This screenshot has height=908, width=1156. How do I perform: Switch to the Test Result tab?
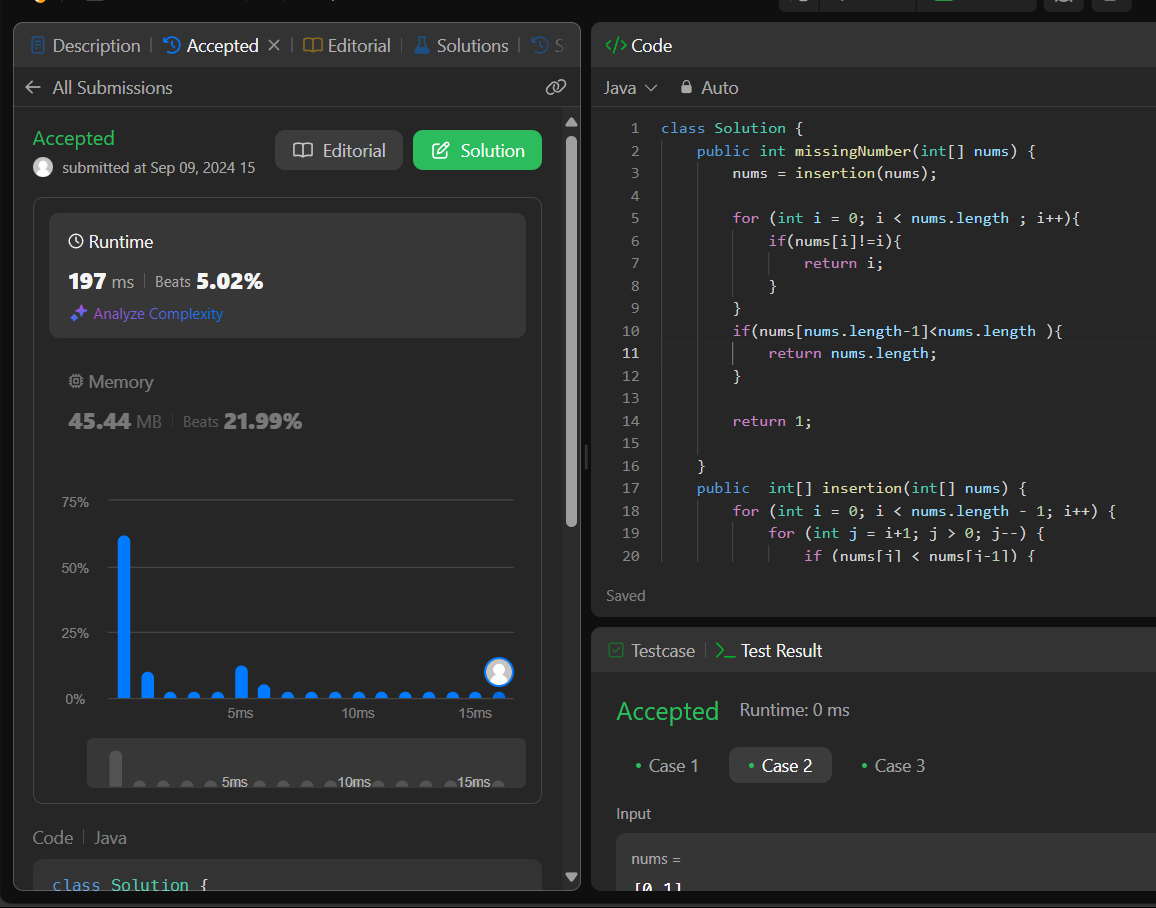769,651
